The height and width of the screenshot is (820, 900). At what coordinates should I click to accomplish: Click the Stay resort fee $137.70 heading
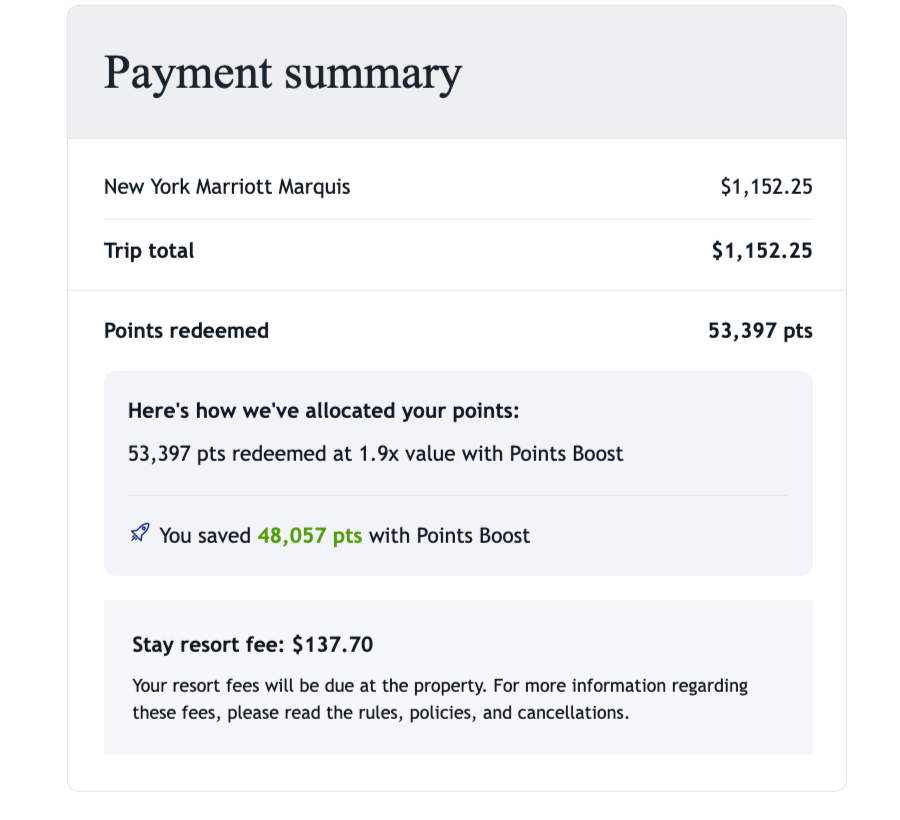252,645
